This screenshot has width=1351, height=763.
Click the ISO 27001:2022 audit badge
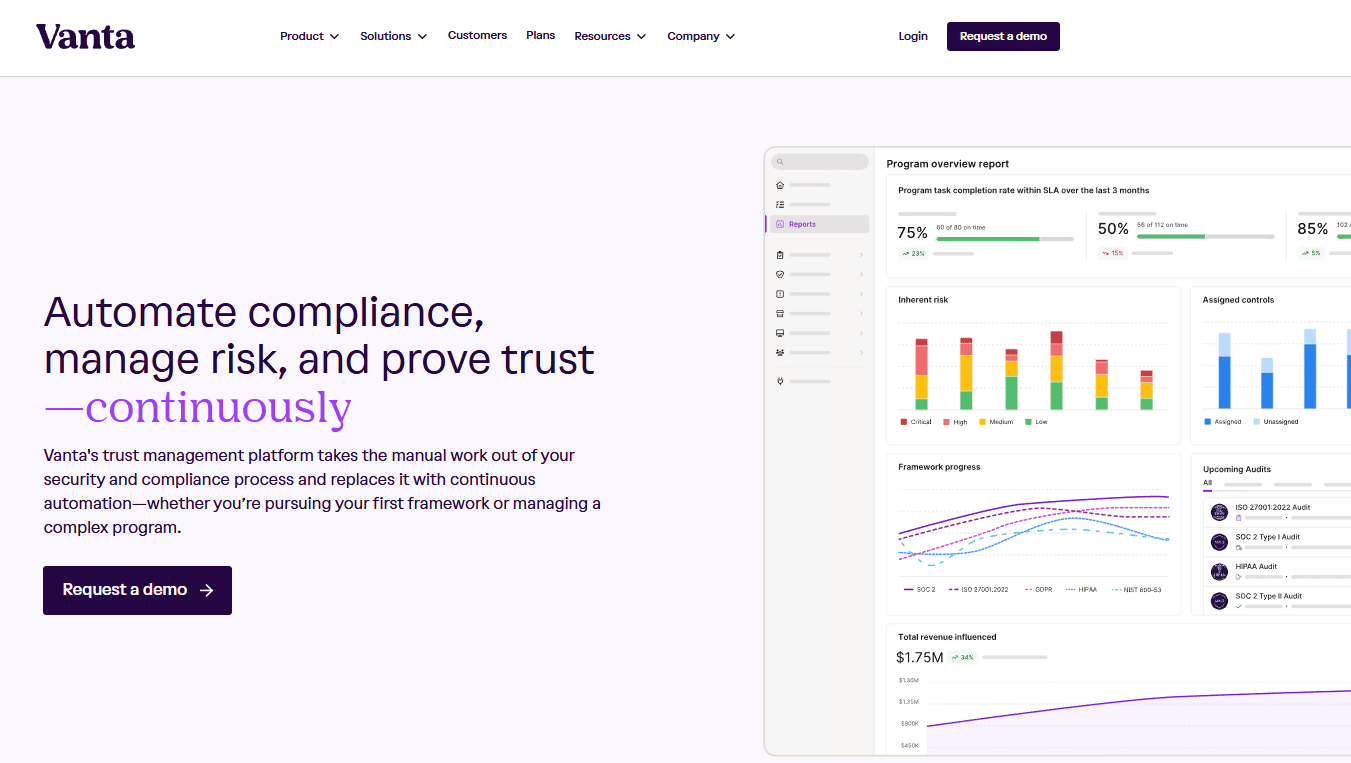tap(1219, 511)
